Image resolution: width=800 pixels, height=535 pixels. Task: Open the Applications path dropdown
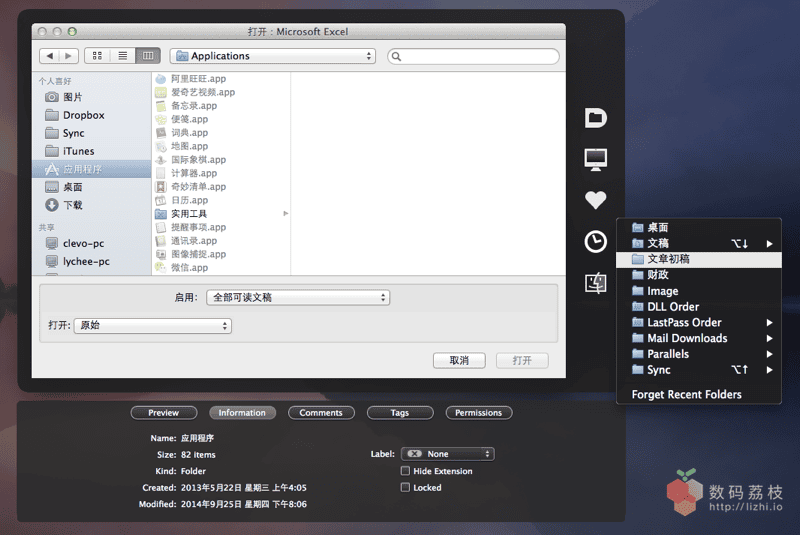[272, 56]
